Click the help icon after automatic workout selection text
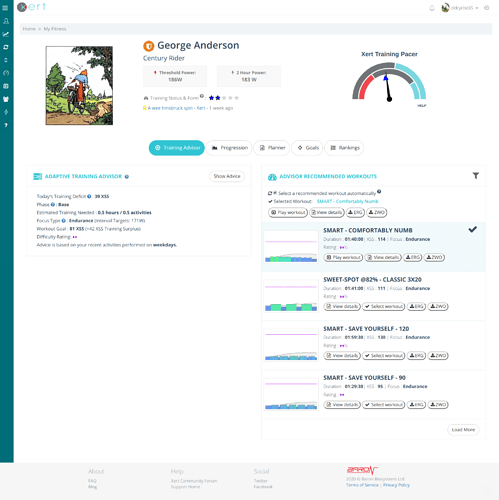This screenshot has height=500, width=499. 379,192
